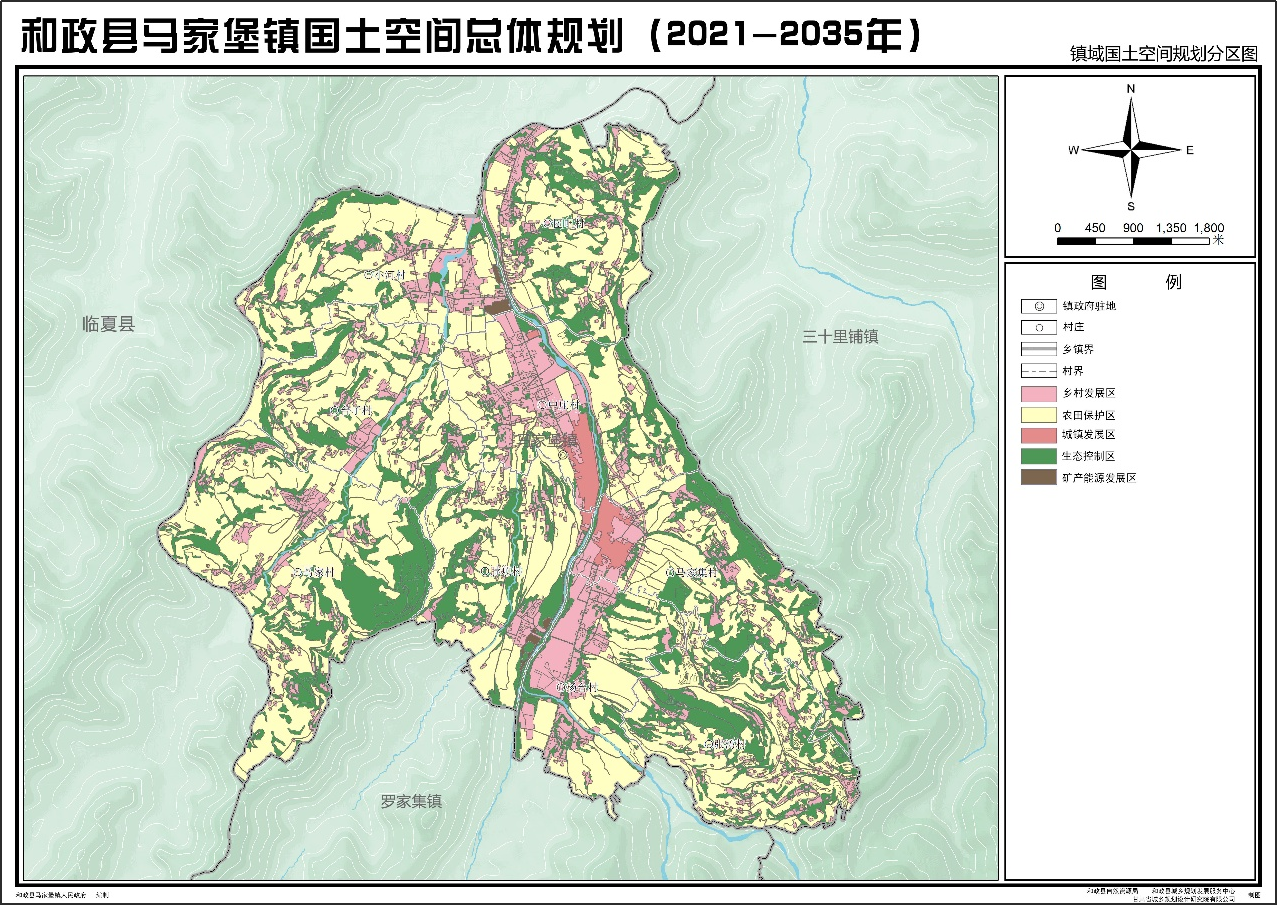This screenshot has height=907, width=1278.
Task: Click the 镇域国土空间规划分区图 subtitle text
Action: click(1162, 55)
